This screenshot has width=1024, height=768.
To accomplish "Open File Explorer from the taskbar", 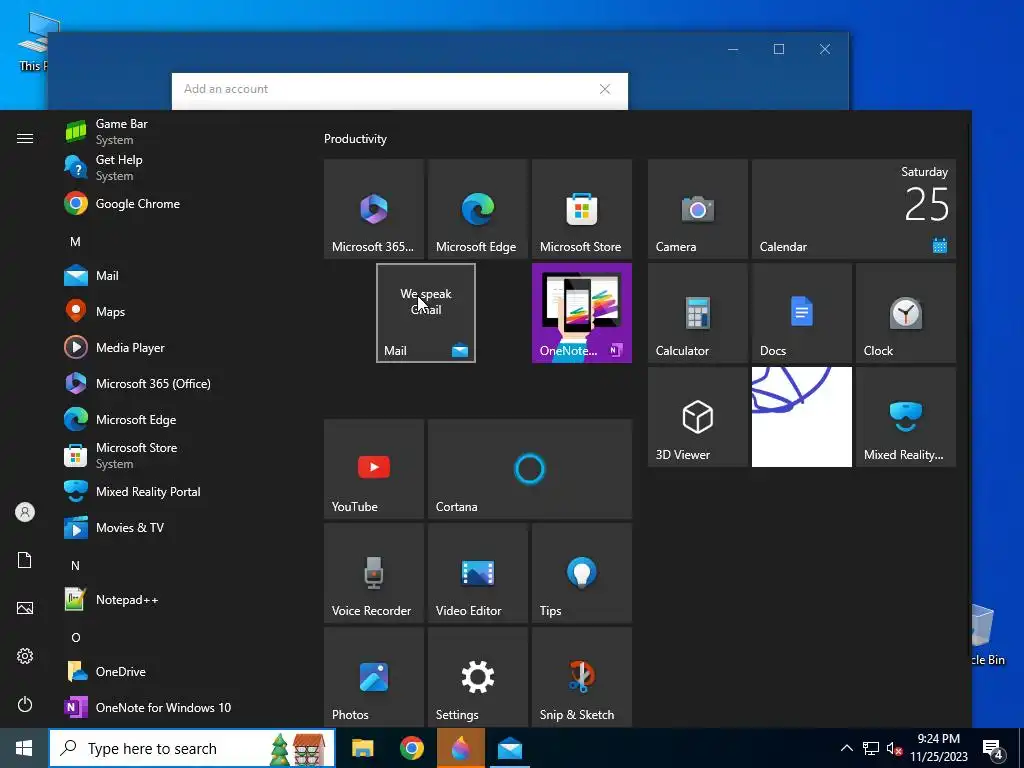I will [x=362, y=748].
